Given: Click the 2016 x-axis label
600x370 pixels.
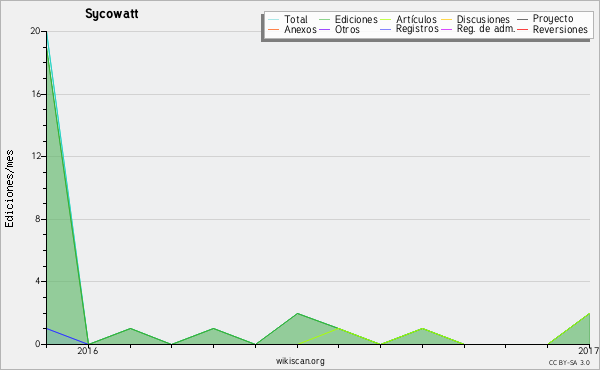Looking at the screenshot, I should (88, 350).
